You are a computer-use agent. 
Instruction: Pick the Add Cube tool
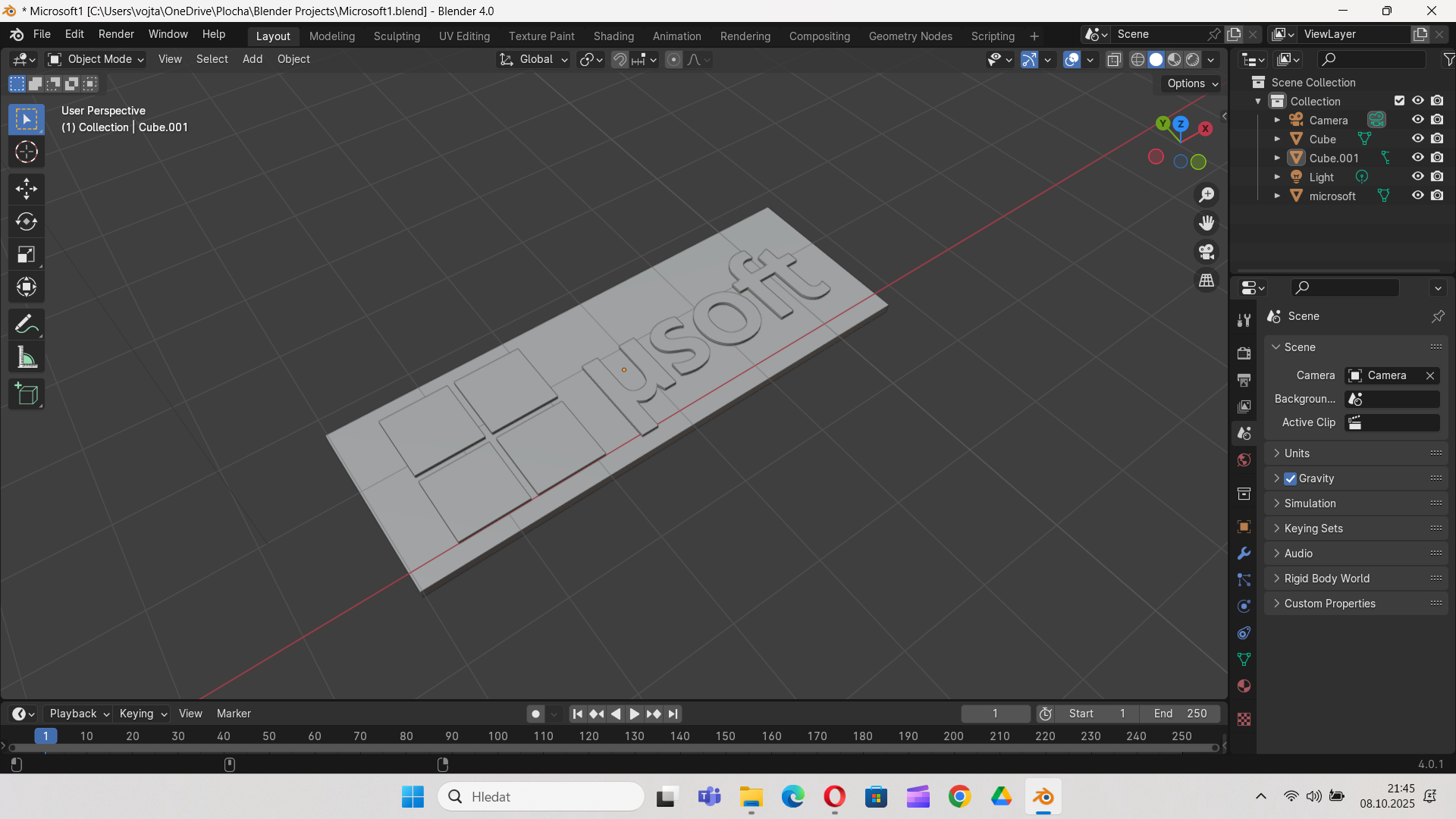coord(27,394)
